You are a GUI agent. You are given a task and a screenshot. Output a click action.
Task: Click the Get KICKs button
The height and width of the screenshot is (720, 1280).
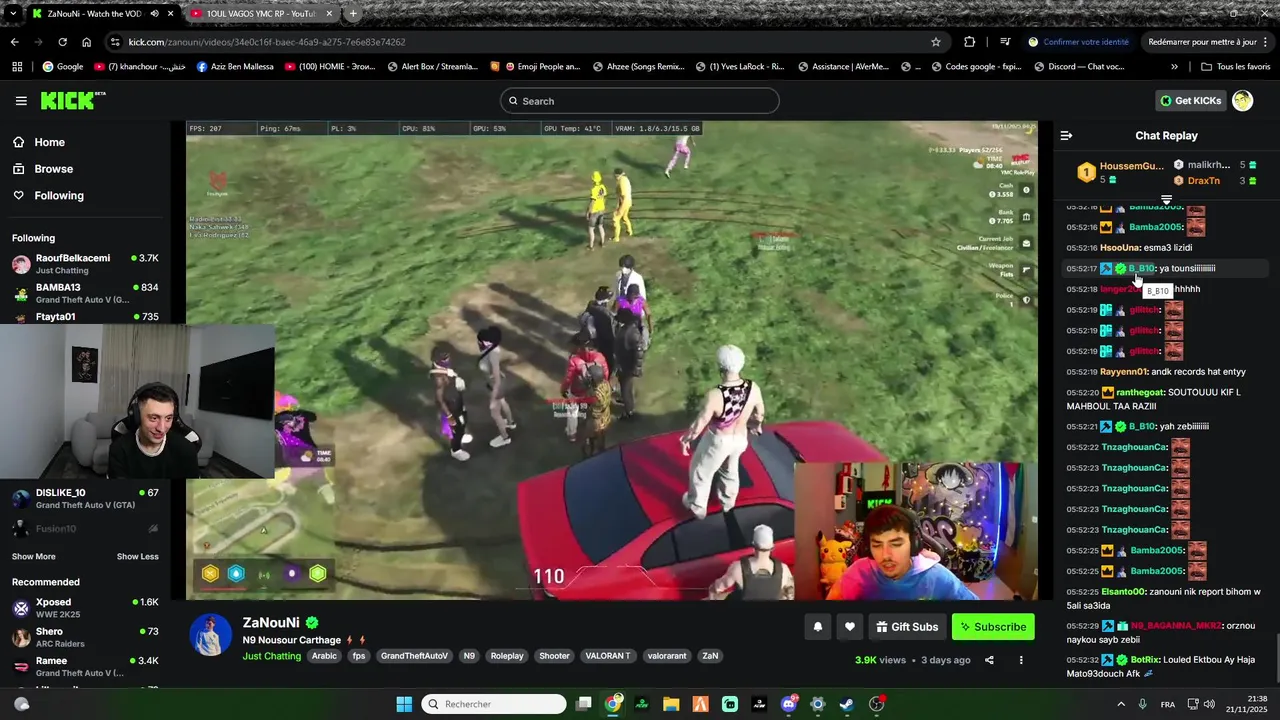(x=1190, y=100)
